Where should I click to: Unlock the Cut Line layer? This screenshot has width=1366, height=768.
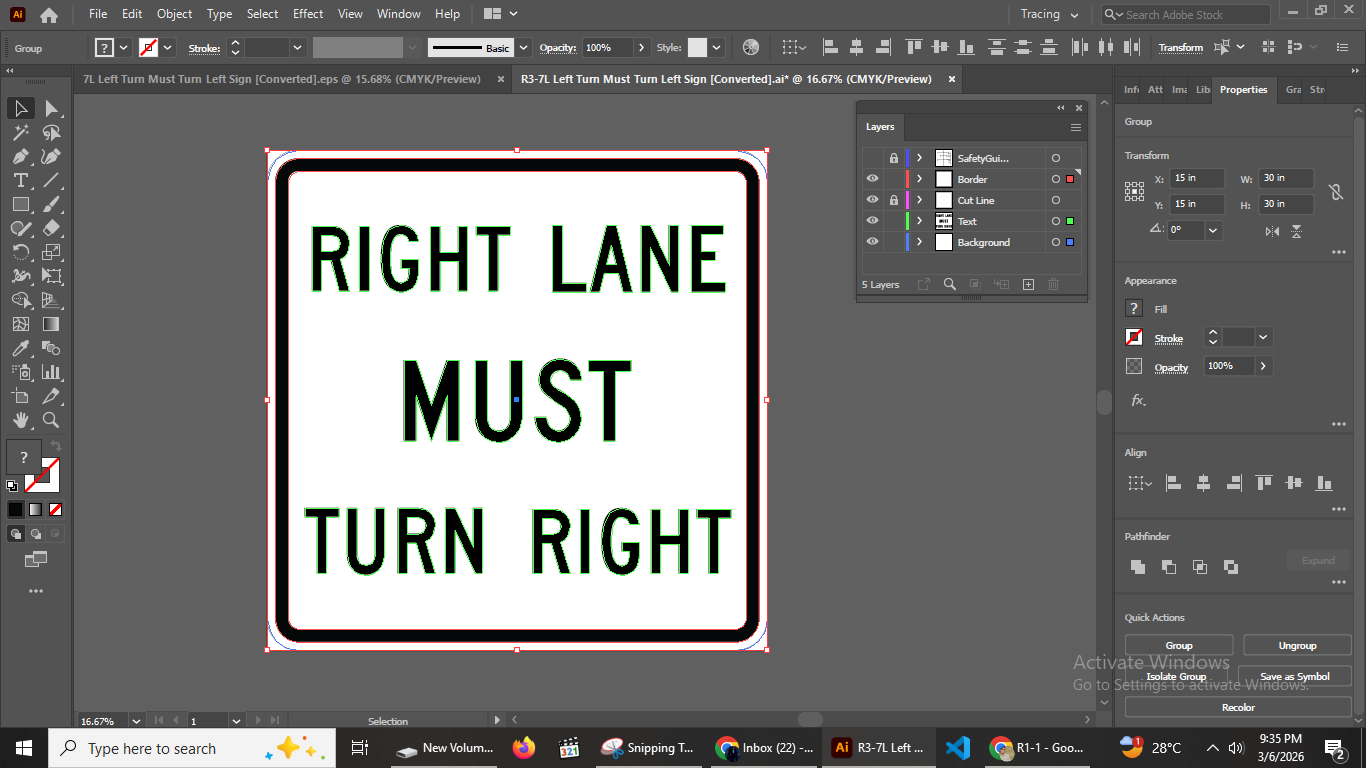[x=894, y=200]
